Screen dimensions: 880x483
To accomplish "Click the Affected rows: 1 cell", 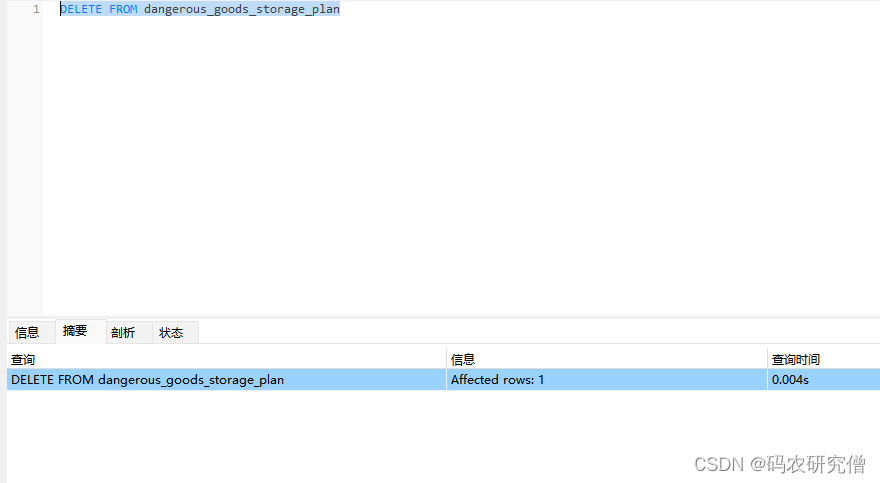I will pos(497,380).
